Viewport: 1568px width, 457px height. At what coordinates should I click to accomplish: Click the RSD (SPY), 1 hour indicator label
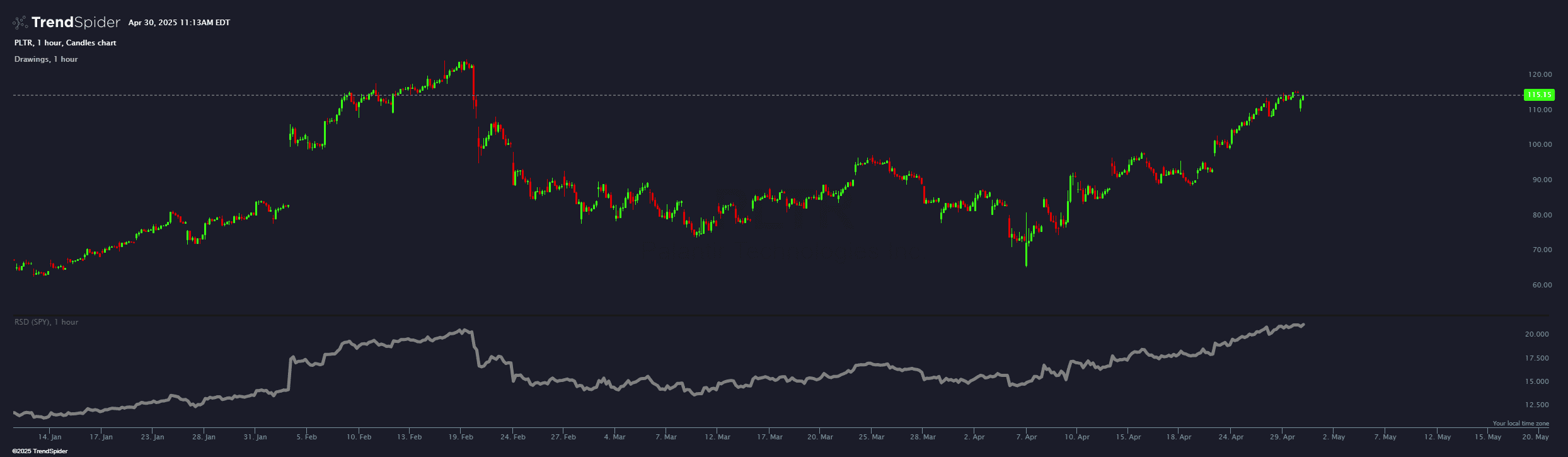pos(46,322)
